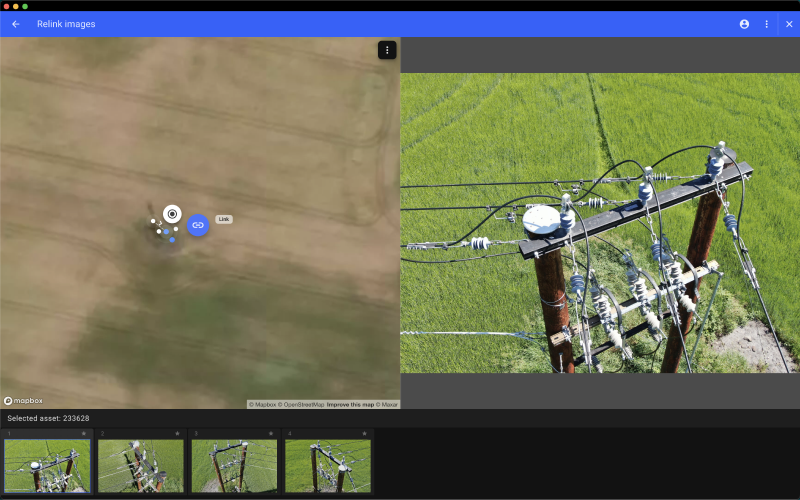Select the second pole image thumbnail
The image size is (800, 500).
(x=141, y=466)
